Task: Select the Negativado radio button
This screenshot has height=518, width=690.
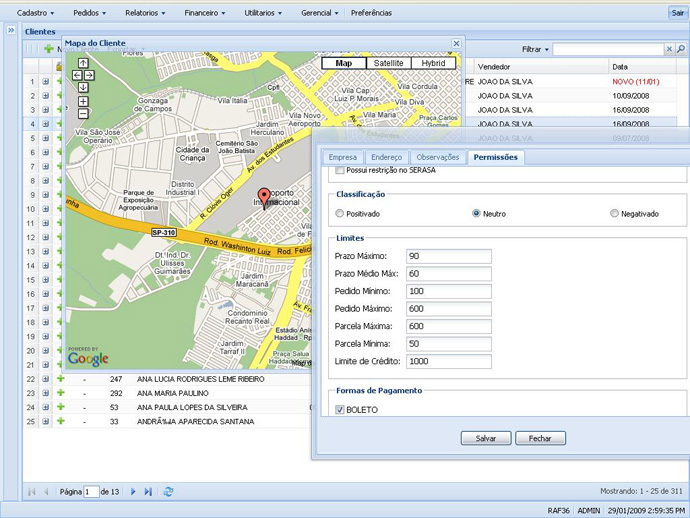Action: [614, 213]
